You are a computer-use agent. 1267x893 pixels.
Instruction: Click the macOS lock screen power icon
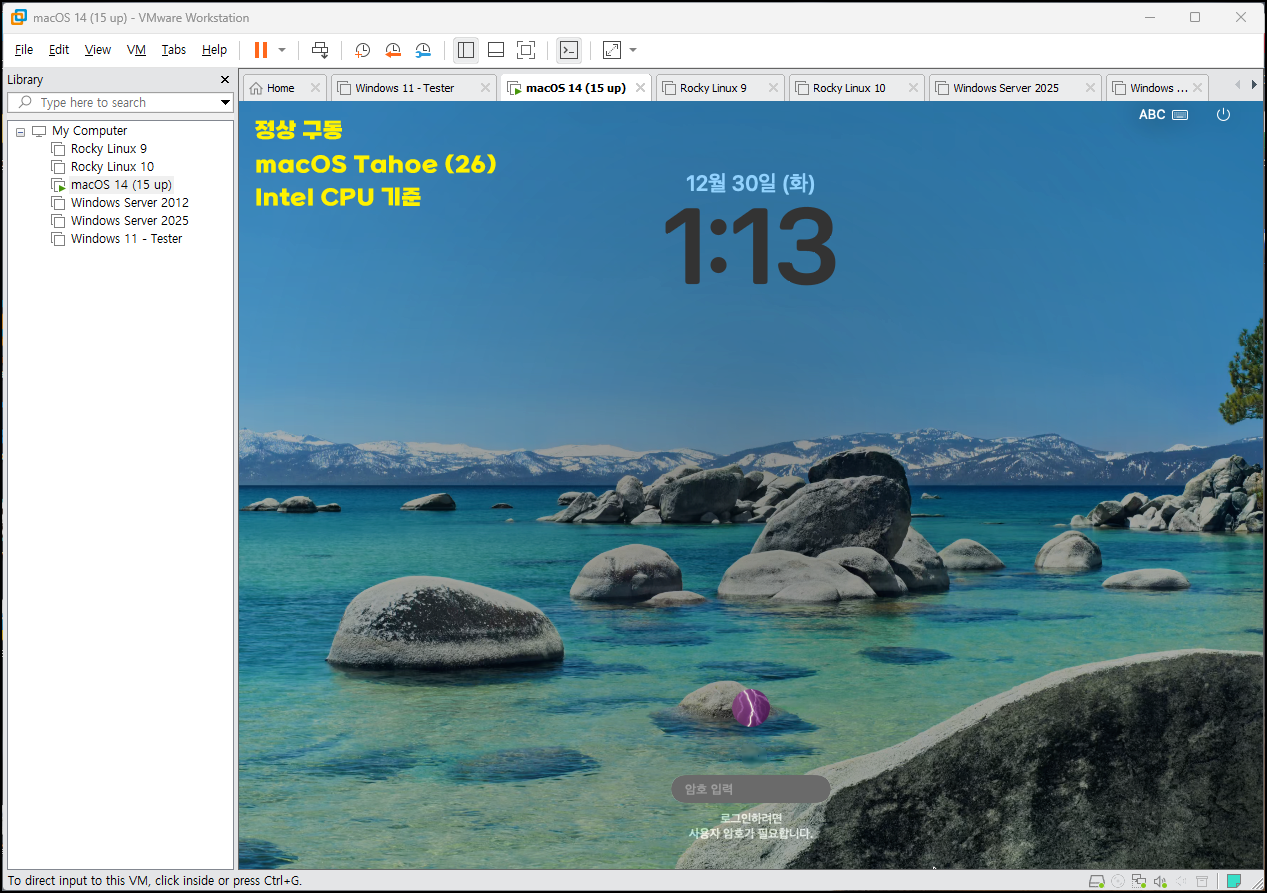(x=1223, y=115)
